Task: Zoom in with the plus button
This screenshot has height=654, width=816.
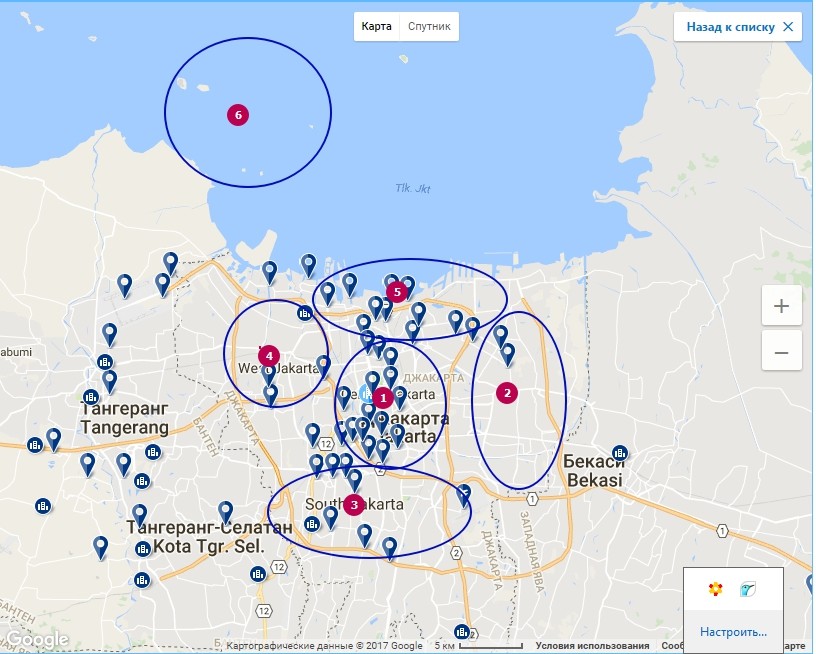Action: point(781,306)
